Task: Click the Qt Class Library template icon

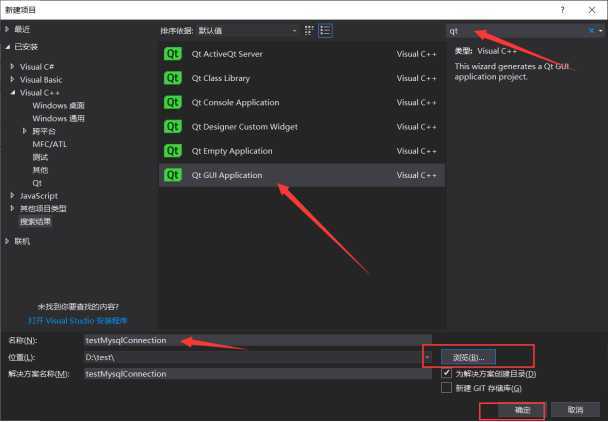Action: [173, 78]
